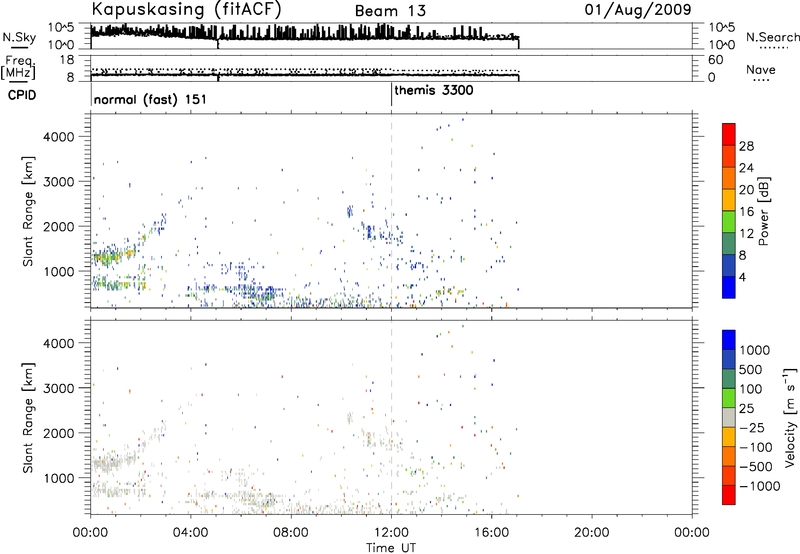This screenshot has height=554, width=800.
Task: Click the power panel 'Slant Range [km]' label
Action: (28, 211)
